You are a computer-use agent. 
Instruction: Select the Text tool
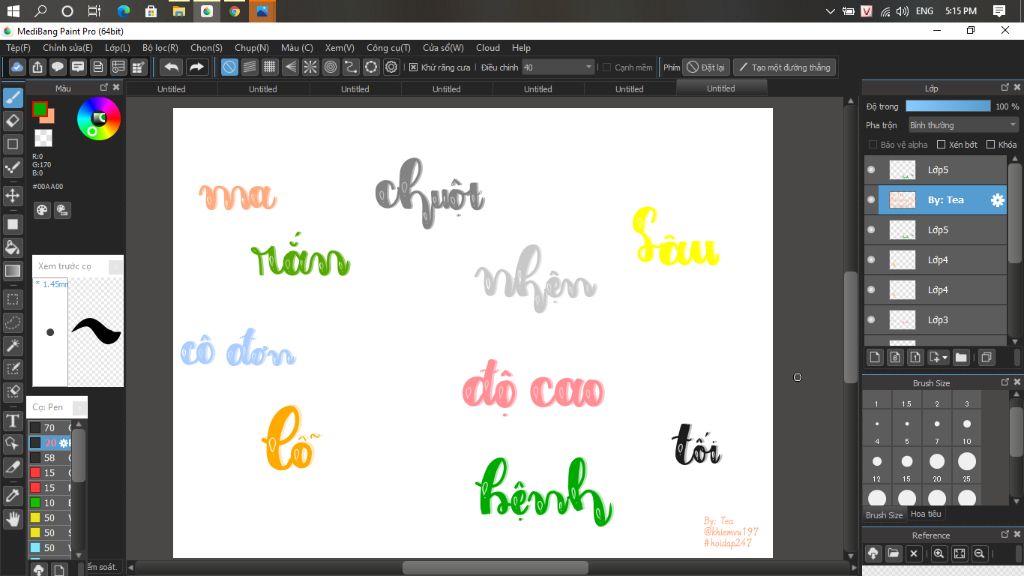point(12,421)
